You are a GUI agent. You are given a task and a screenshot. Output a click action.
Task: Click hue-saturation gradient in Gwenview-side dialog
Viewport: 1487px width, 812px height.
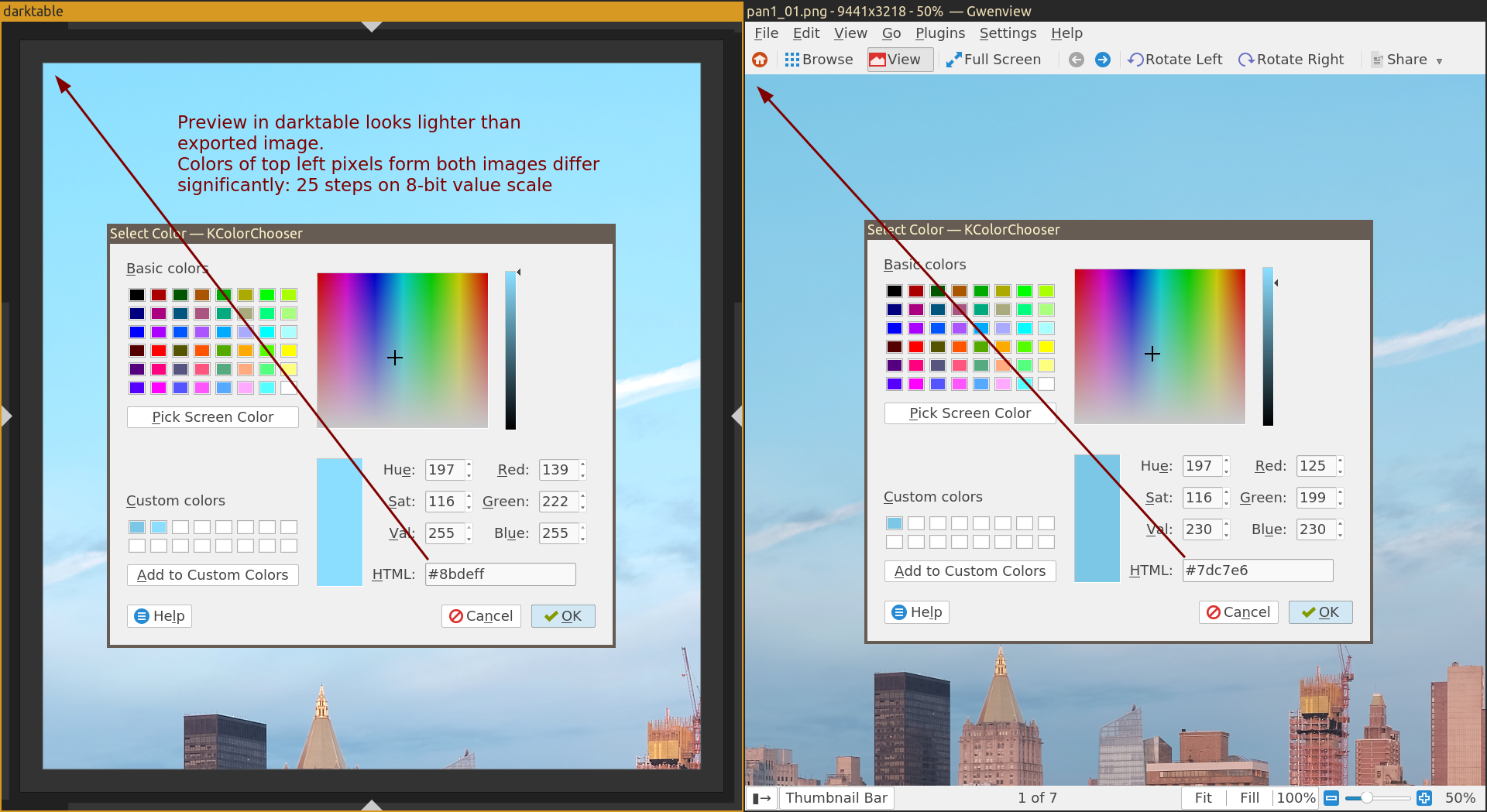click(1160, 346)
